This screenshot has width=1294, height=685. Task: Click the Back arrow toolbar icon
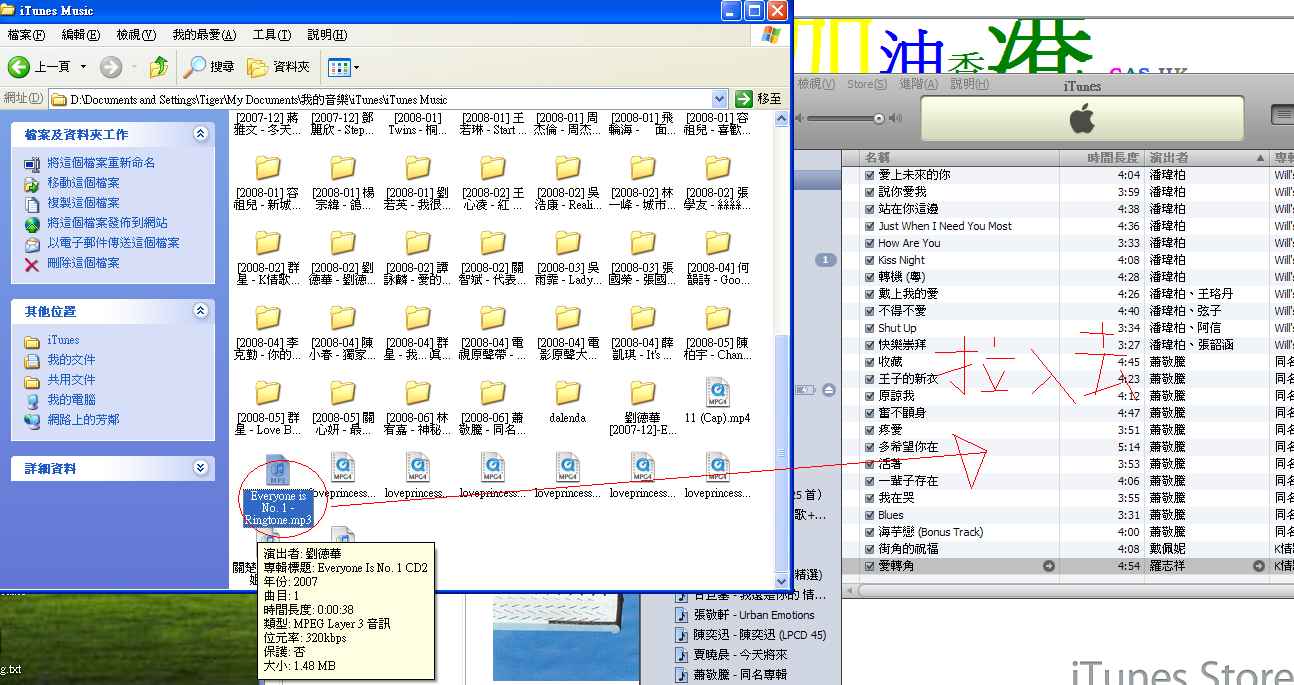pos(19,67)
